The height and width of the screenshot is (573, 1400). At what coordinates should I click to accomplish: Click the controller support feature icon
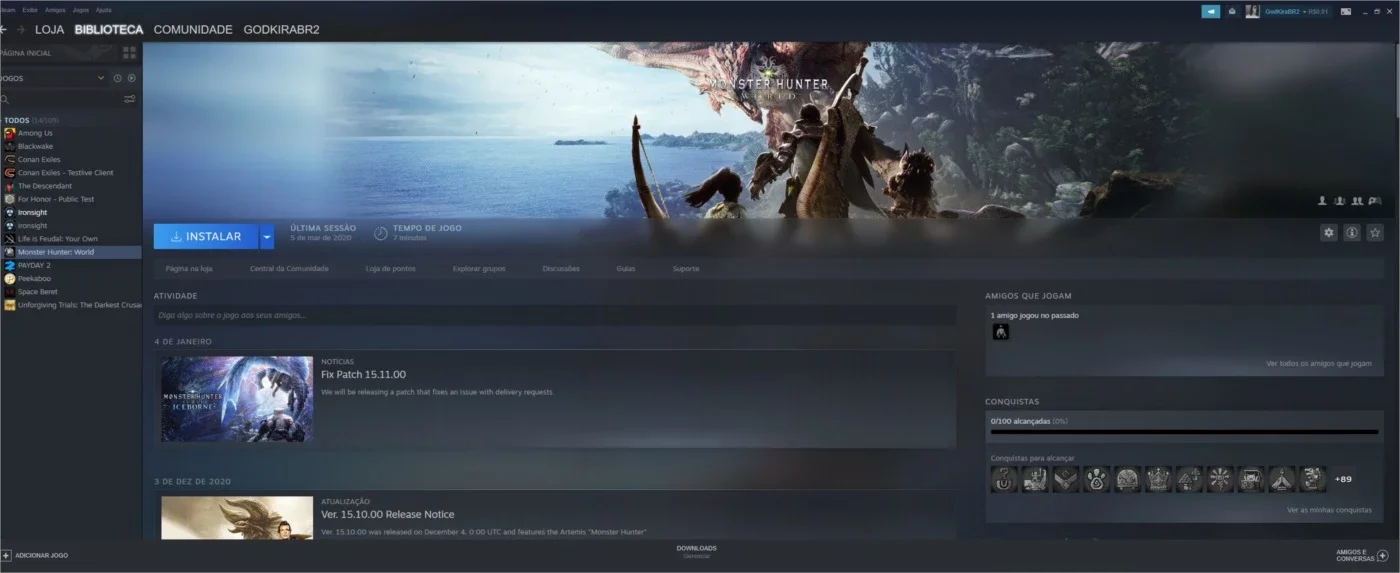click(x=1375, y=201)
